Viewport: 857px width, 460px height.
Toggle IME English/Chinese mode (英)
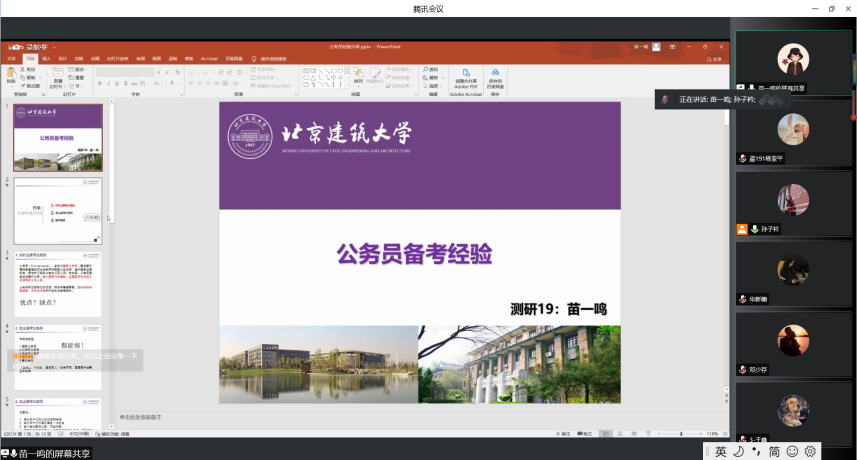pos(720,452)
